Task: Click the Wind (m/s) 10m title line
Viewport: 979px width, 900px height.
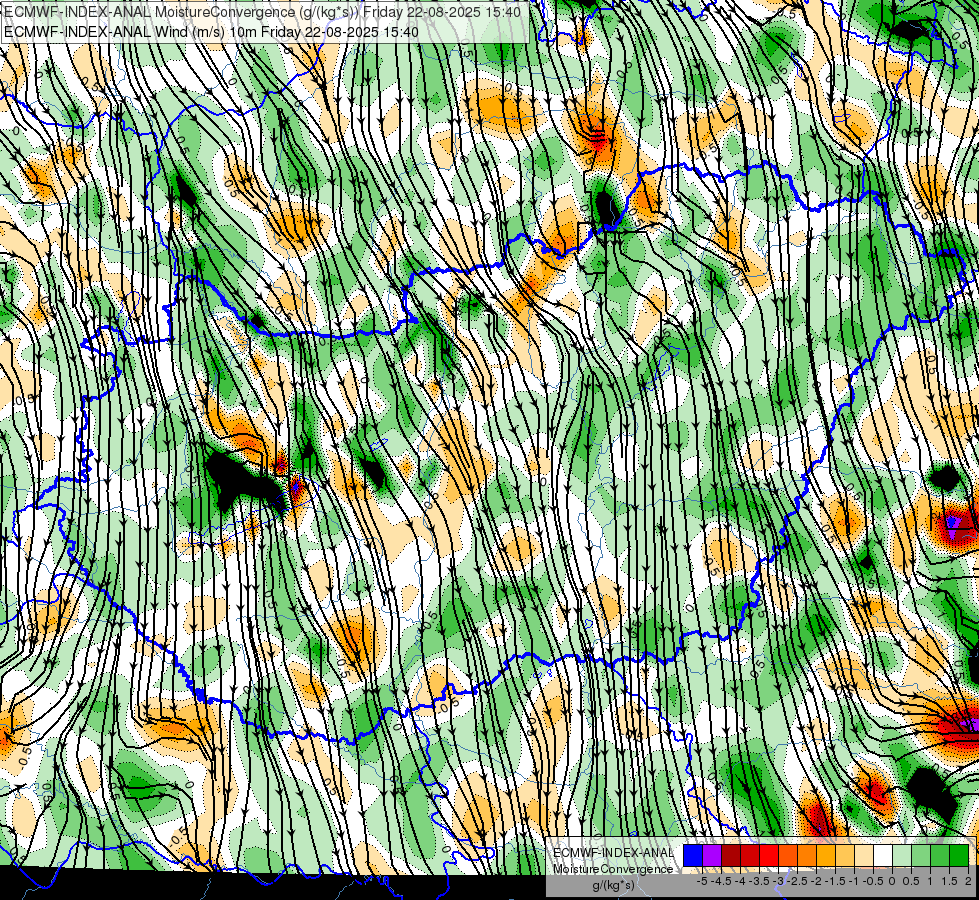Action: point(211,31)
